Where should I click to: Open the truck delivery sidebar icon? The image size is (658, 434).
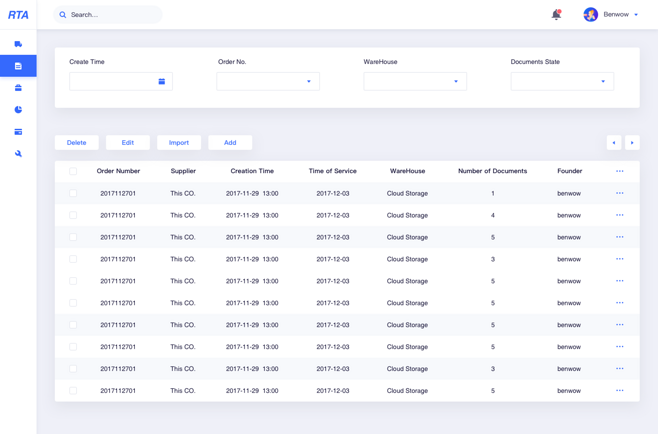18,44
